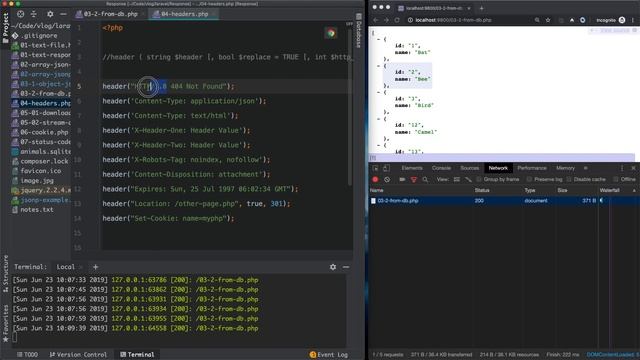Enable Preserve log checkbox
The width and height of the screenshot is (640, 360).
pos(529,180)
